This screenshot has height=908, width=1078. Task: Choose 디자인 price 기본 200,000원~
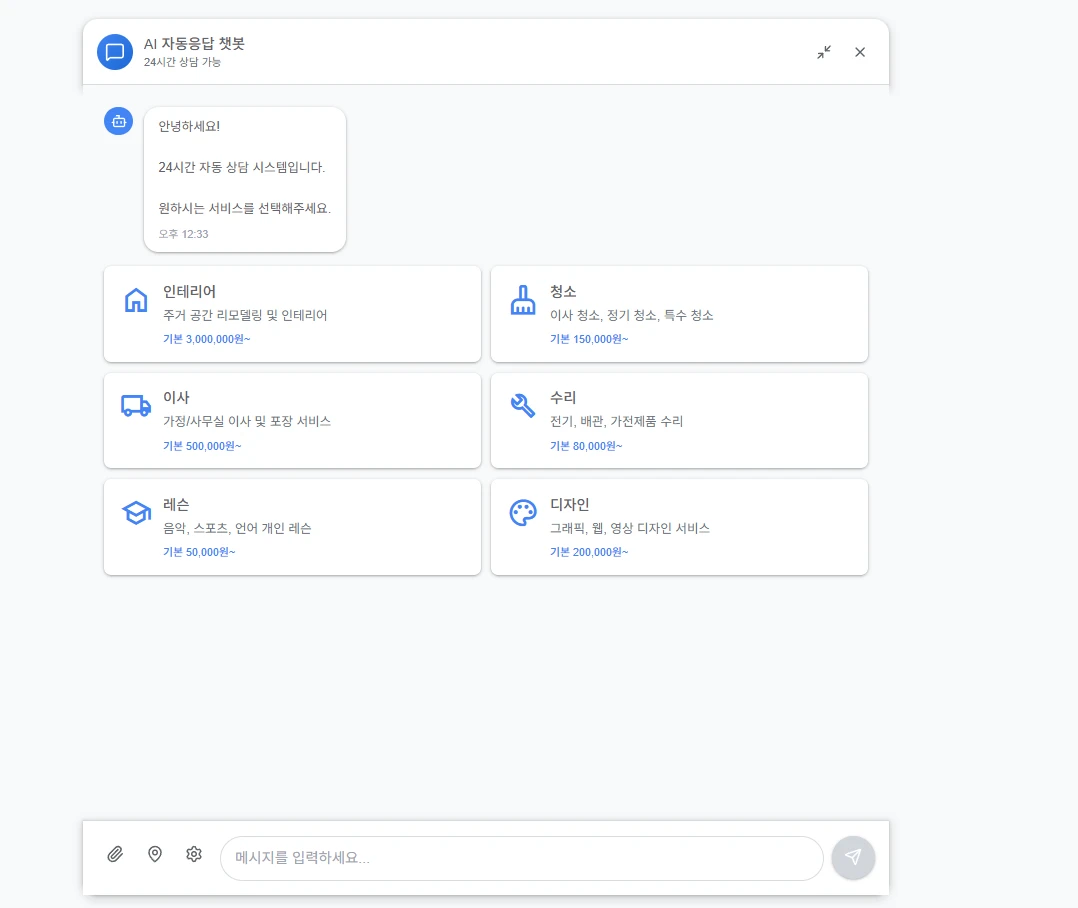(589, 552)
